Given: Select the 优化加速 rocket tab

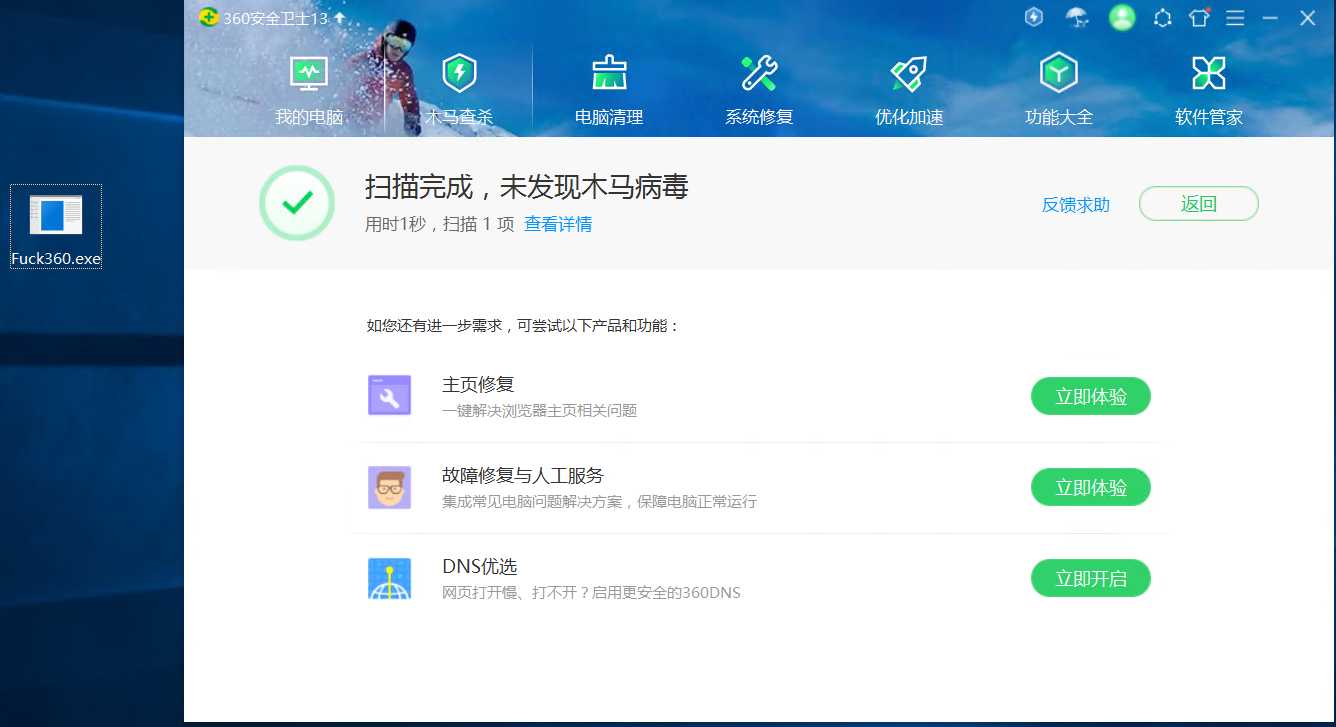Looking at the screenshot, I should click(909, 91).
